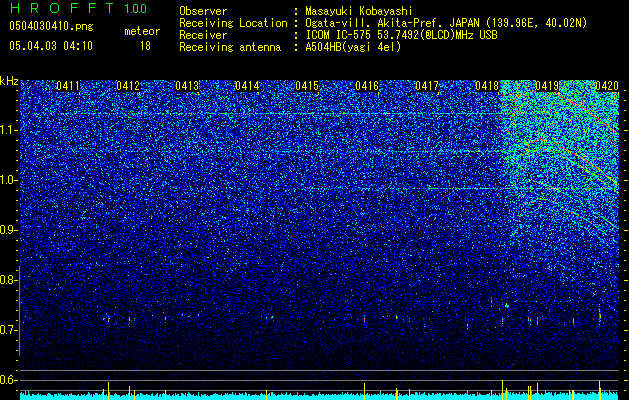Viewport: 629px width, 400px height.
Task: Click the HROFFT 1.0.0 title text
Action: pyautogui.click(x=78, y=8)
